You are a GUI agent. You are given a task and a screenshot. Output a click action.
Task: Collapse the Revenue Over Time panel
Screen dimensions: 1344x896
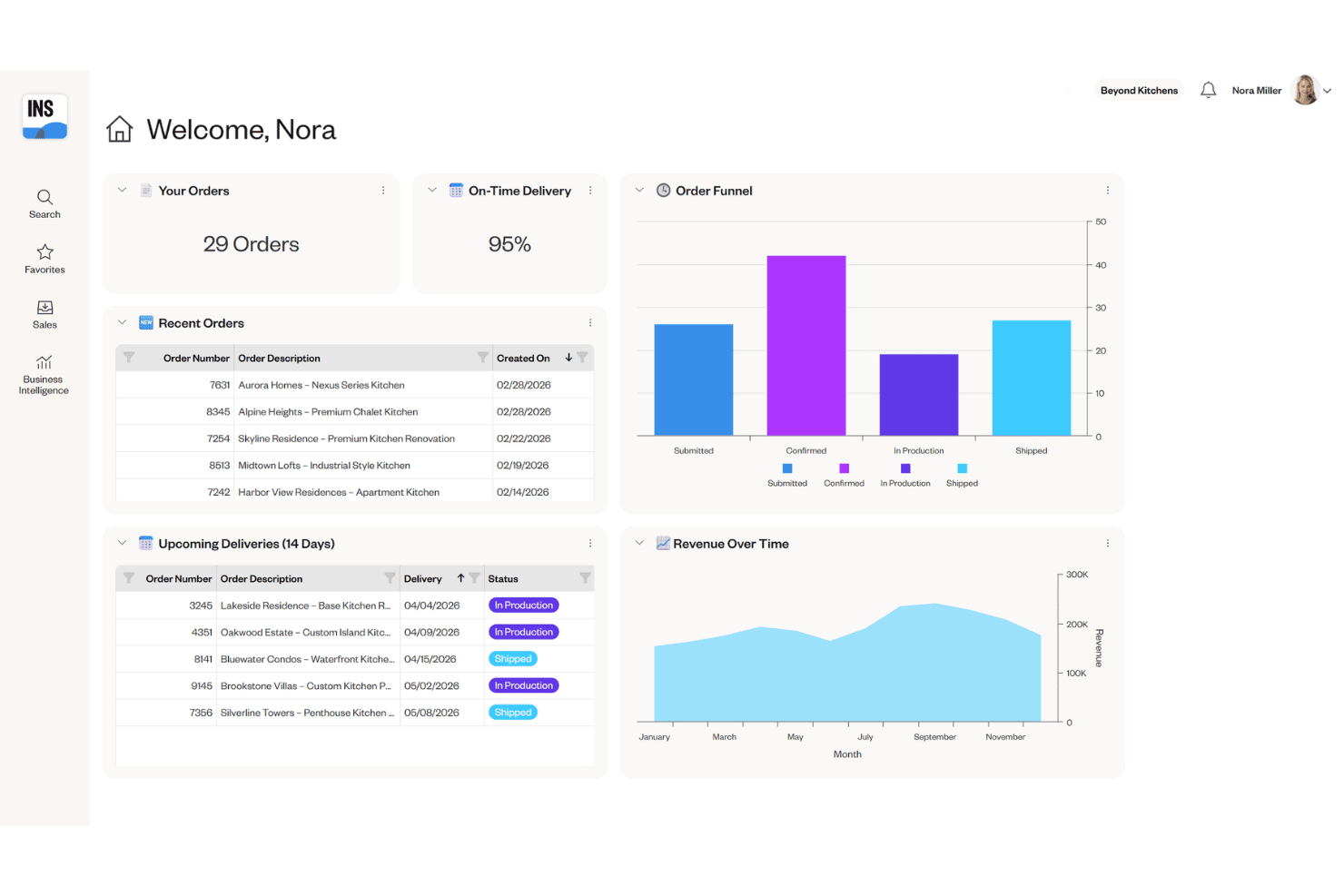(x=639, y=544)
